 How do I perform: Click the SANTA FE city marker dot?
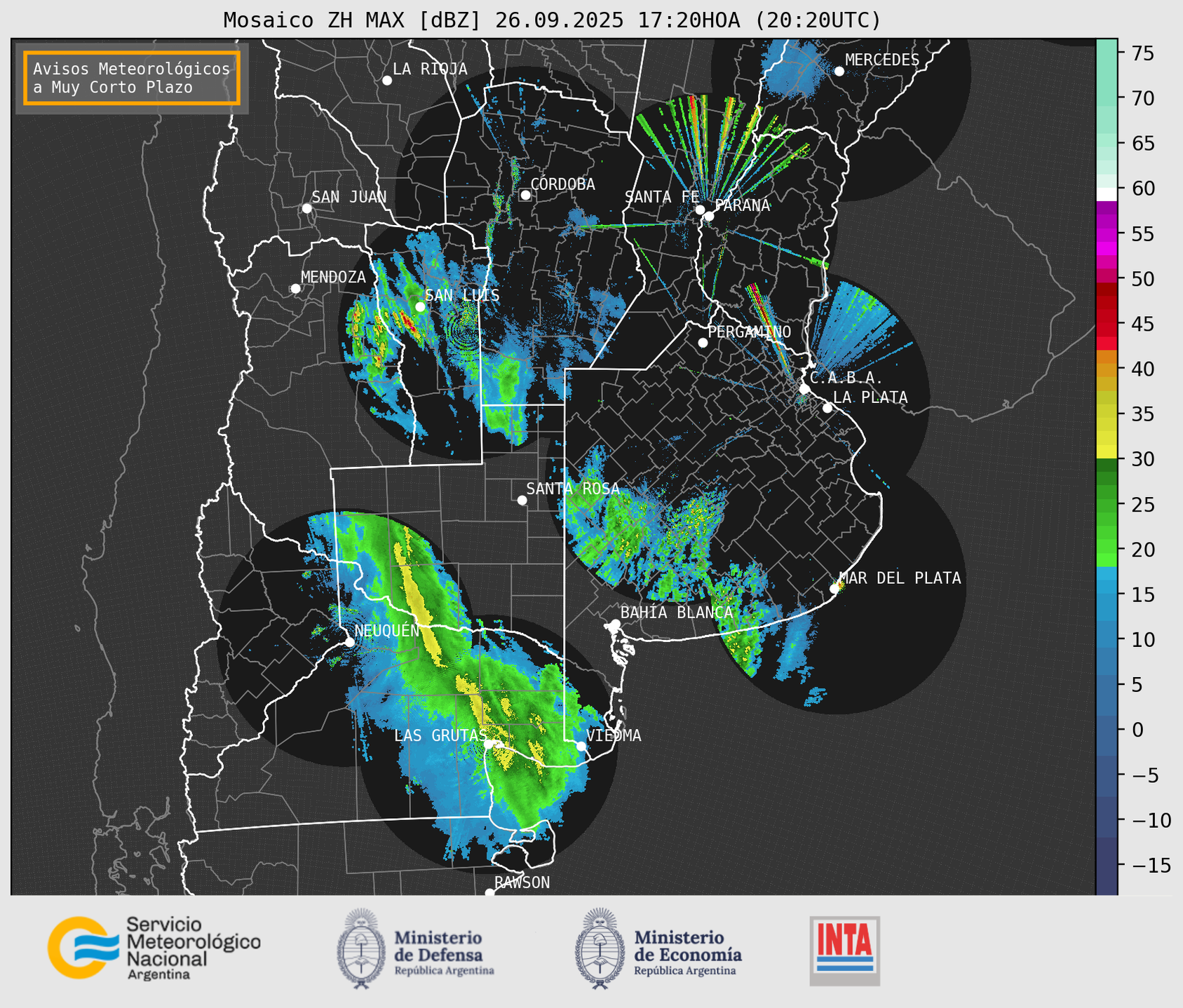(x=700, y=210)
